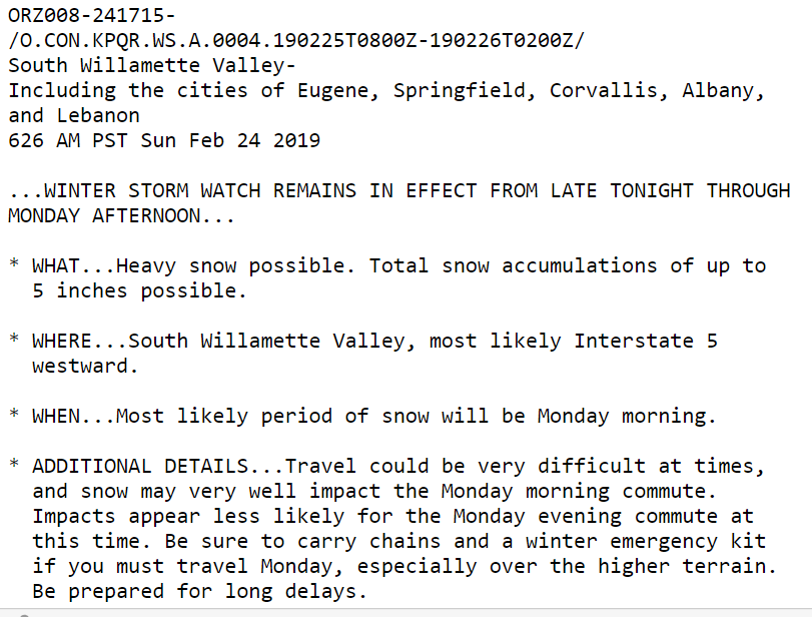Click the WHERE bullet label
812x617 pixels.
point(61,341)
